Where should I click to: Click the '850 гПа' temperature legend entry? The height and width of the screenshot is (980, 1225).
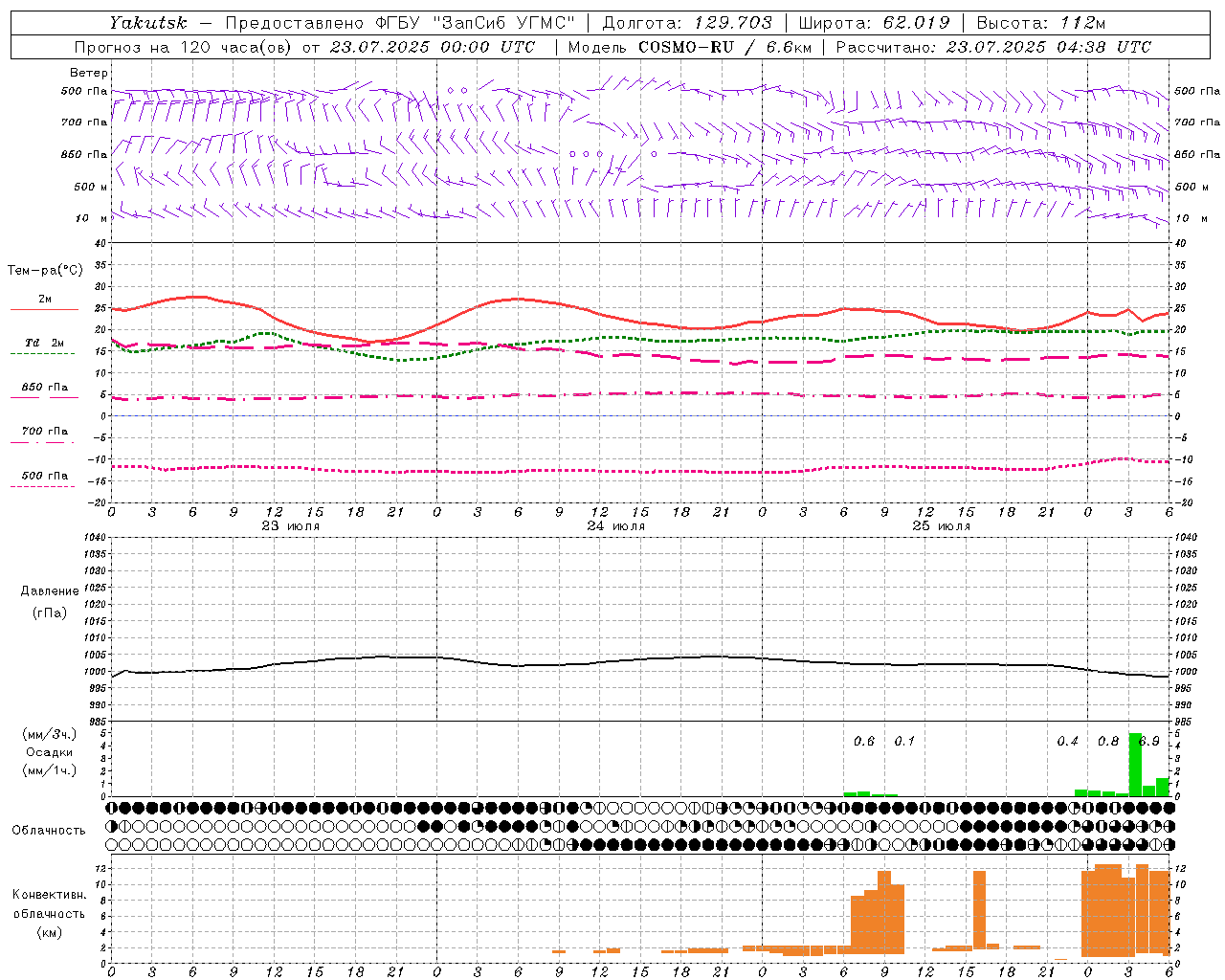tap(45, 388)
